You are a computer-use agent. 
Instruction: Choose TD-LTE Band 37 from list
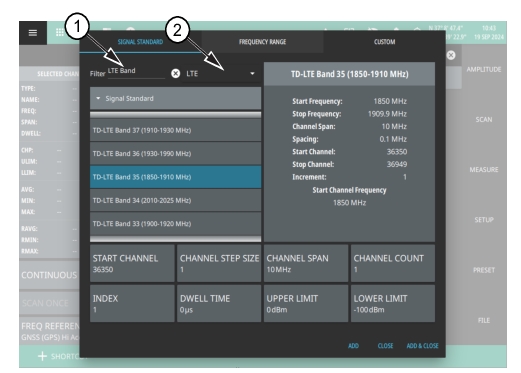(175, 130)
